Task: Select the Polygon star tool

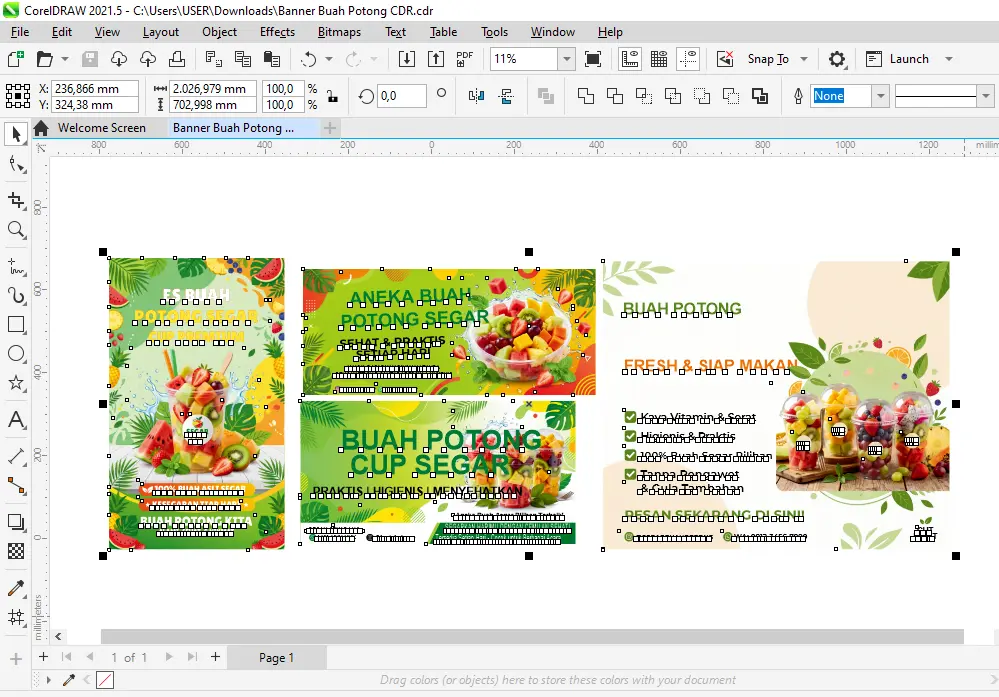Action: [16, 383]
